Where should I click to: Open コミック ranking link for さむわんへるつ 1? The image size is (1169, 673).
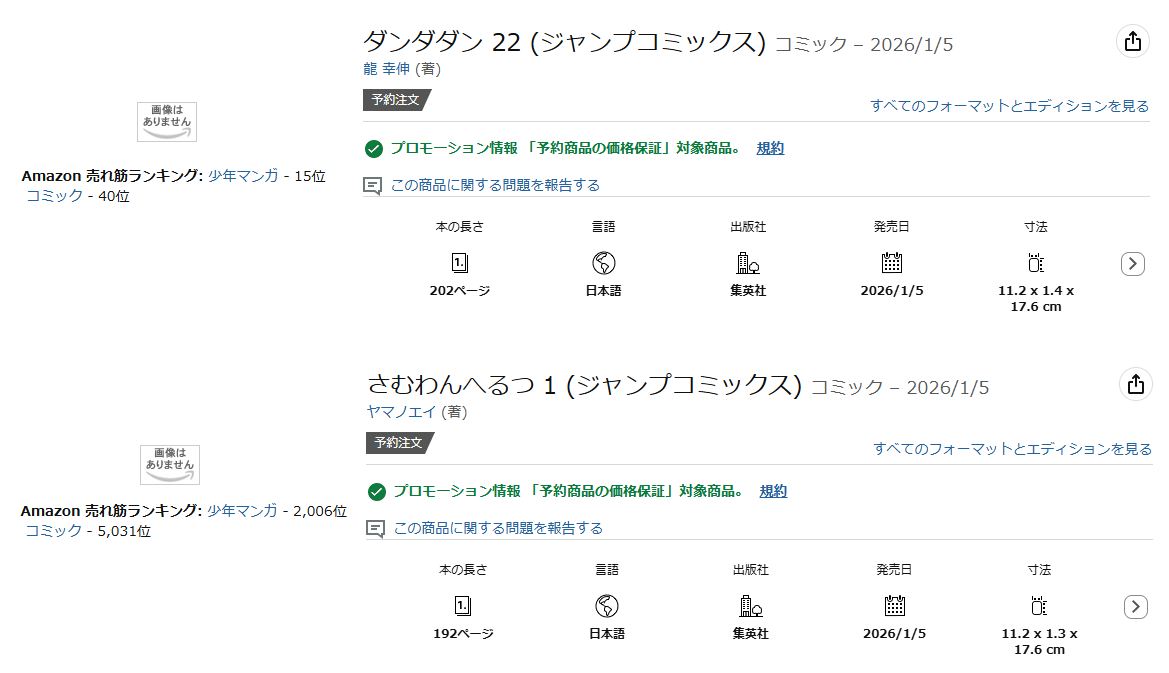[x=54, y=531]
